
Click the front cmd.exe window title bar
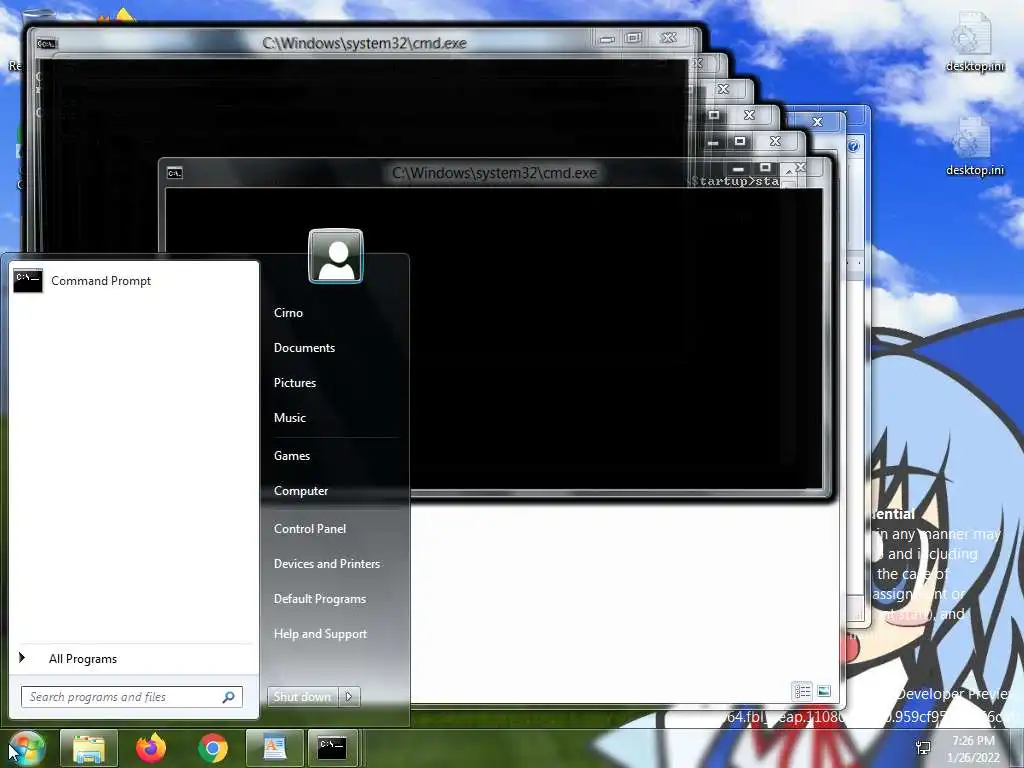coord(494,173)
